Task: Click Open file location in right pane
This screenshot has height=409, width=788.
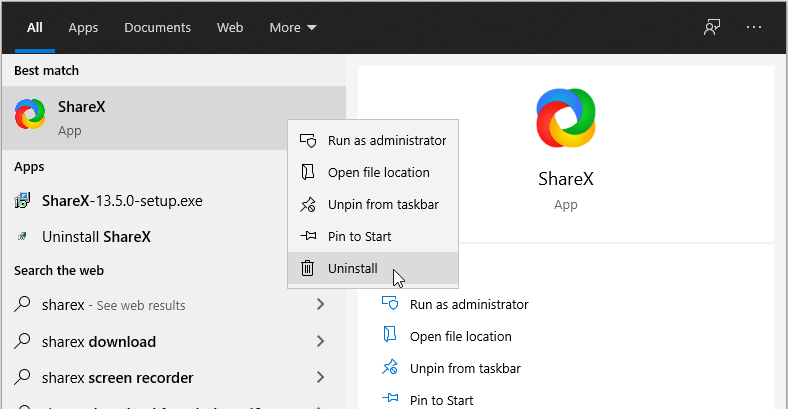Action: pos(460,336)
